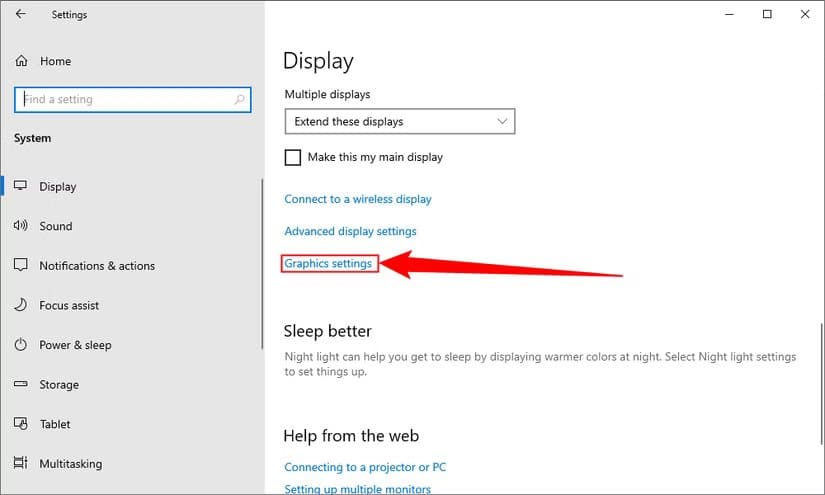Select the Display monitor icon
The height and width of the screenshot is (495, 825).
pos(21,186)
